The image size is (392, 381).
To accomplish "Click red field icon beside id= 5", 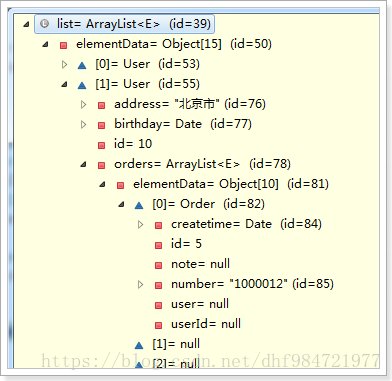I will click(x=159, y=245).
